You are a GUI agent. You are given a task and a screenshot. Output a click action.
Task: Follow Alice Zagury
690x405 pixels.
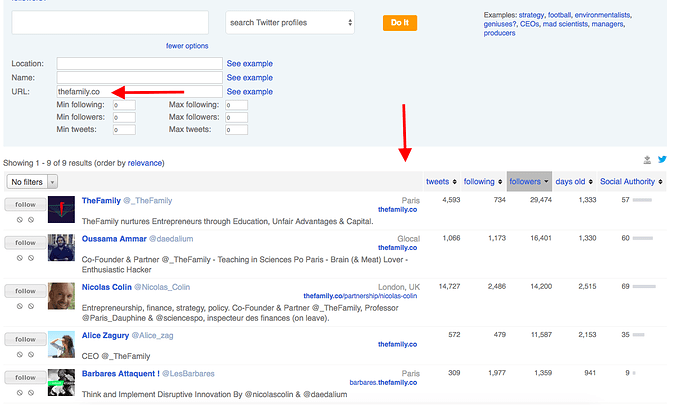point(25,339)
